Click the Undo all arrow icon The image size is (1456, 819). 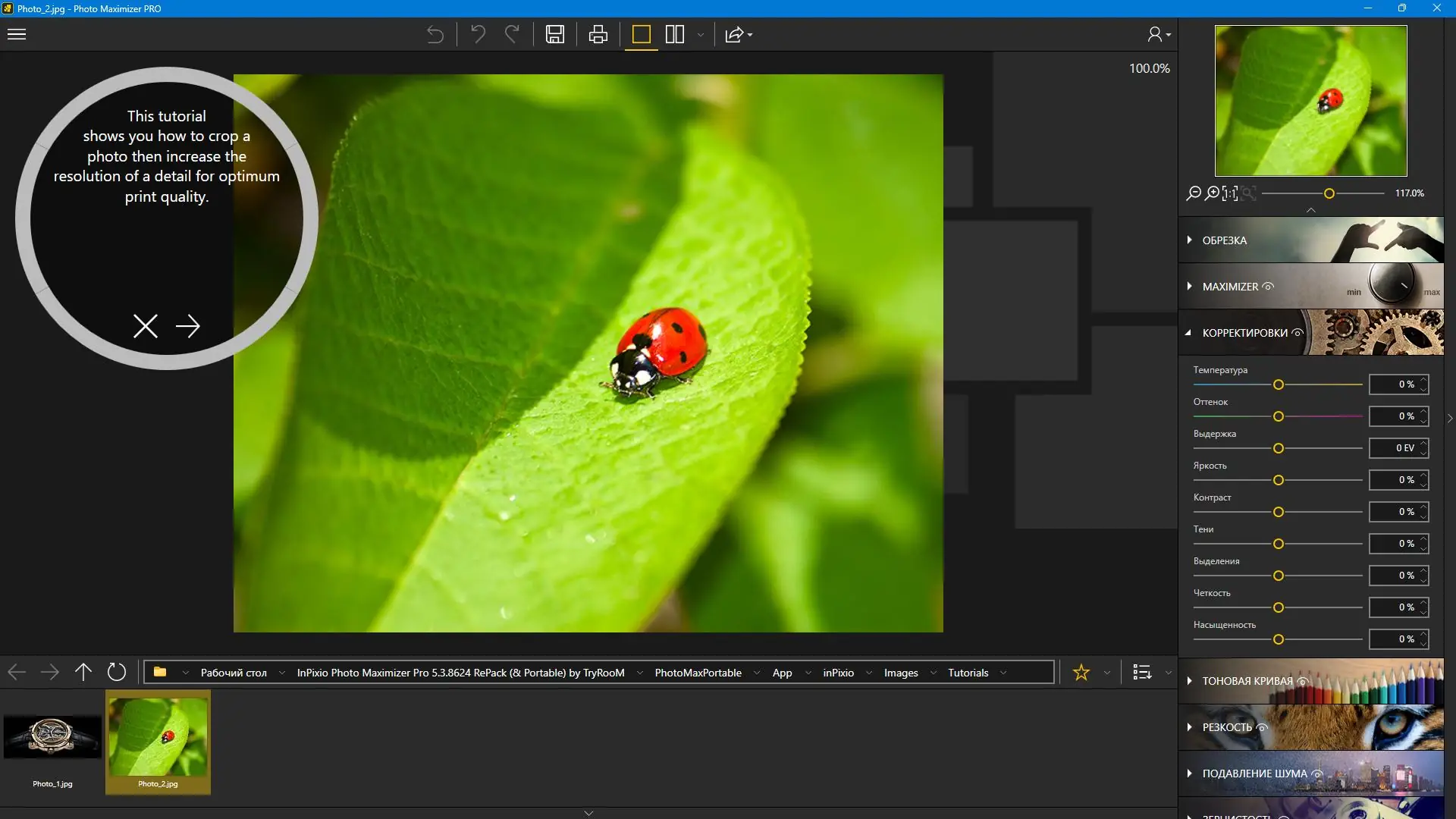435,35
